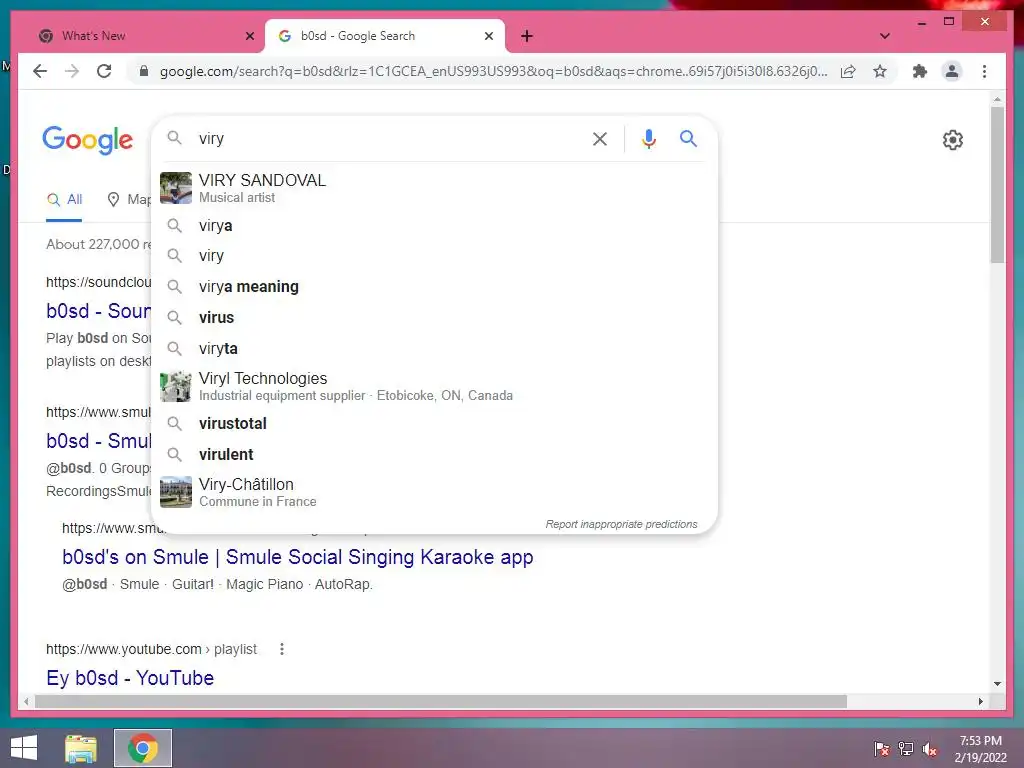The width and height of the screenshot is (1024, 768).
Task: Select the virus suggestion
Action: [434, 317]
